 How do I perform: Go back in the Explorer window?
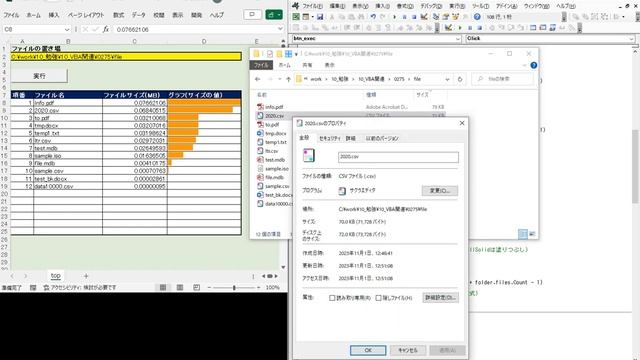click(258, 79)
